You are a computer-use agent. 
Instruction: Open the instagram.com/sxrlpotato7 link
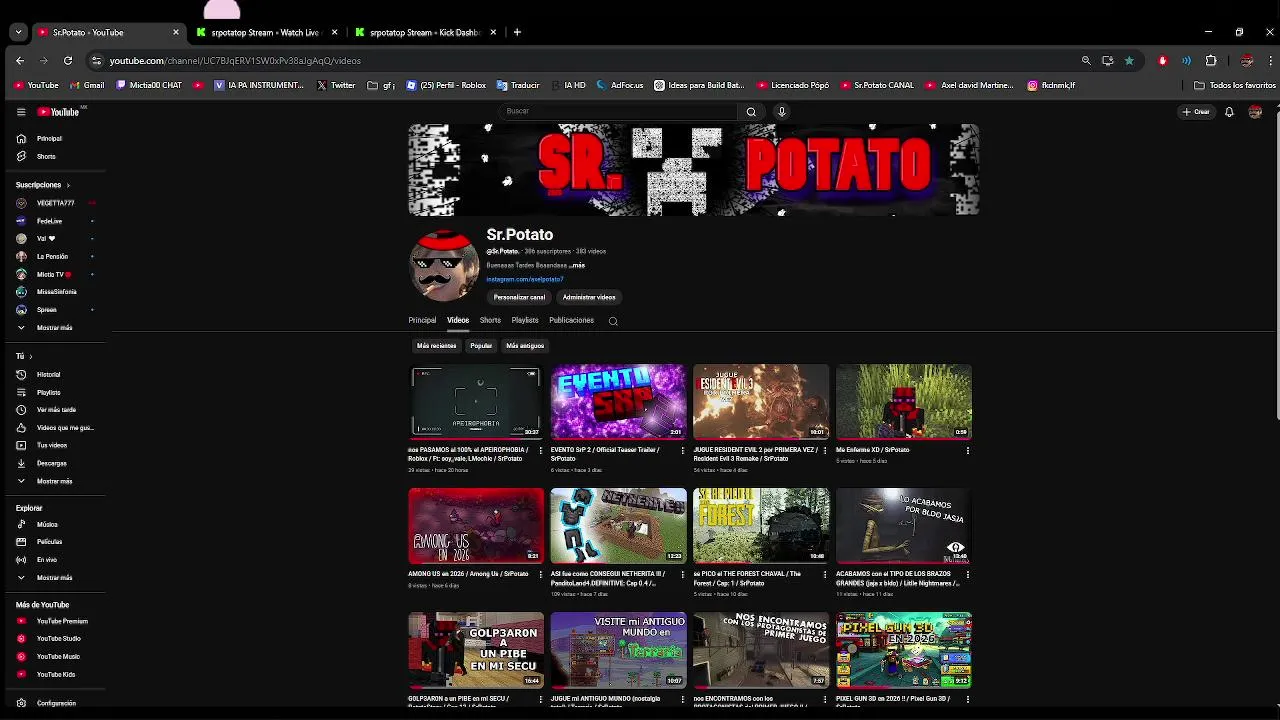point(525,279)
